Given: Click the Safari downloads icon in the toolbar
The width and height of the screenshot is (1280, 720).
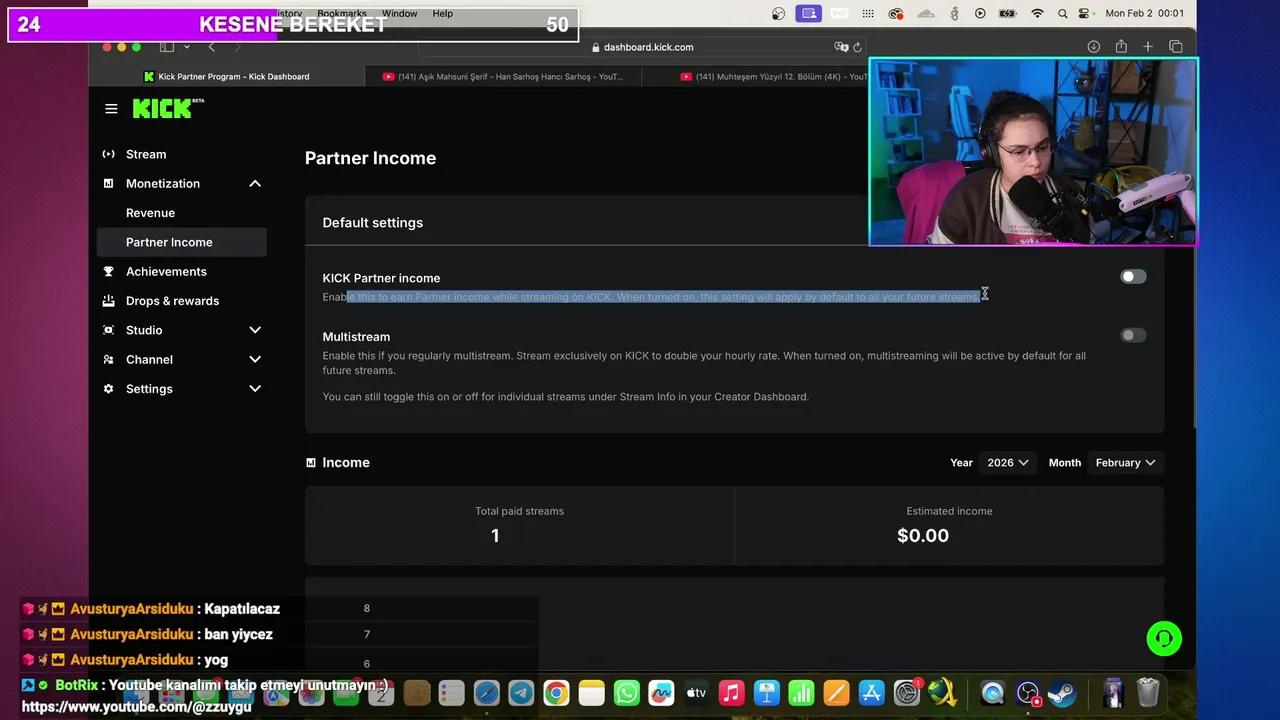Looking at the screenshot, I should pyautogui.click(x=1094, y=47).
